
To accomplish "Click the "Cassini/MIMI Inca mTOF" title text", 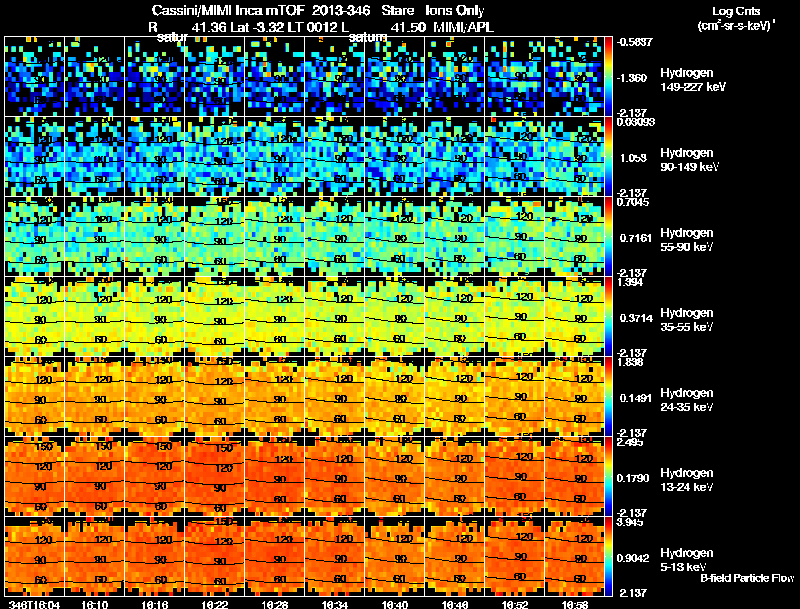I will point(229,11).
